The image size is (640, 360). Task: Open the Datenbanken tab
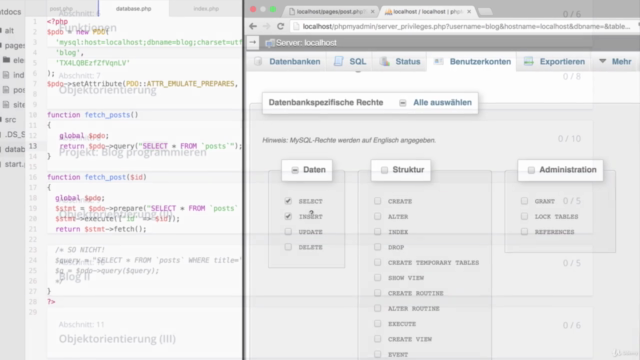pyautogui.click(x=287, y=62)
